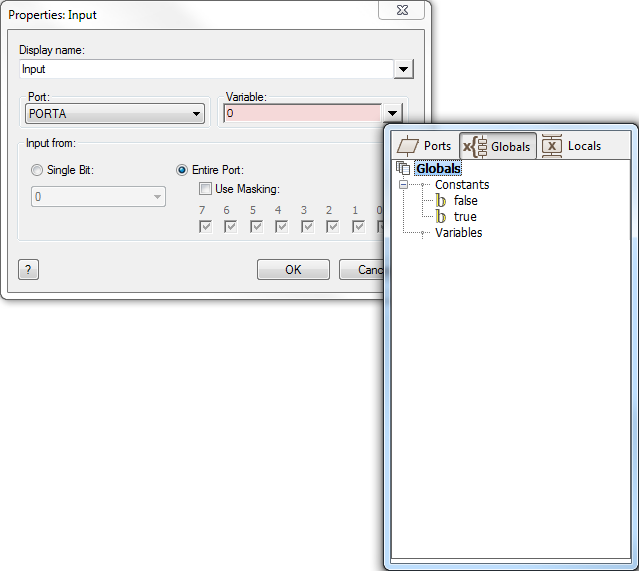Select the Single Bit radio option

point(37,170)
